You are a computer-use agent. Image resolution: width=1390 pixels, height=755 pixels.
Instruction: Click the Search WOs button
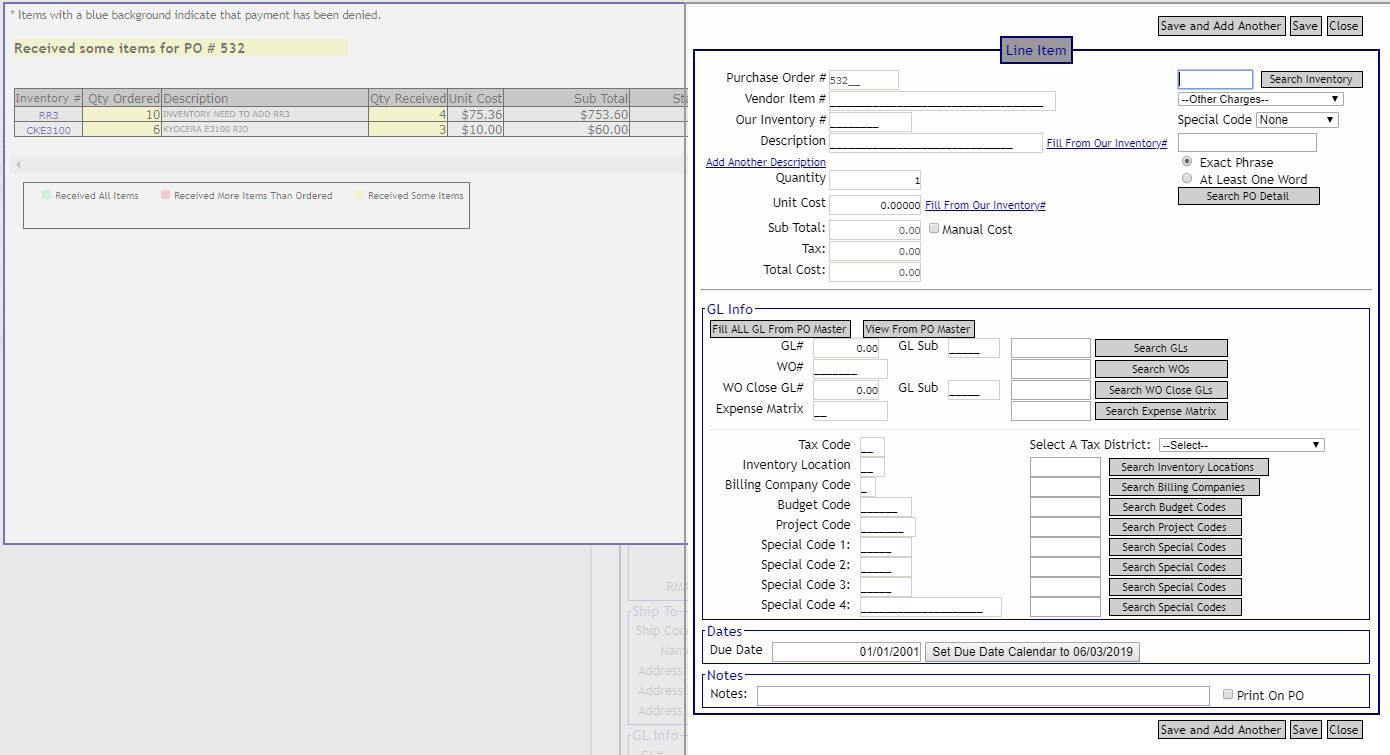point(1161,369)
